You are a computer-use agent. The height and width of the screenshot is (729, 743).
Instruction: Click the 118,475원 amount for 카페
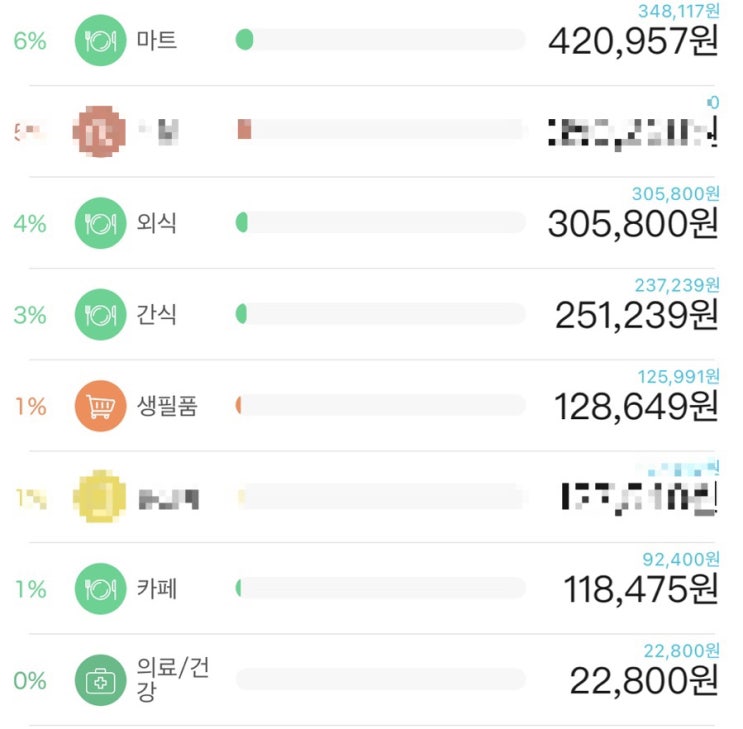641,589
